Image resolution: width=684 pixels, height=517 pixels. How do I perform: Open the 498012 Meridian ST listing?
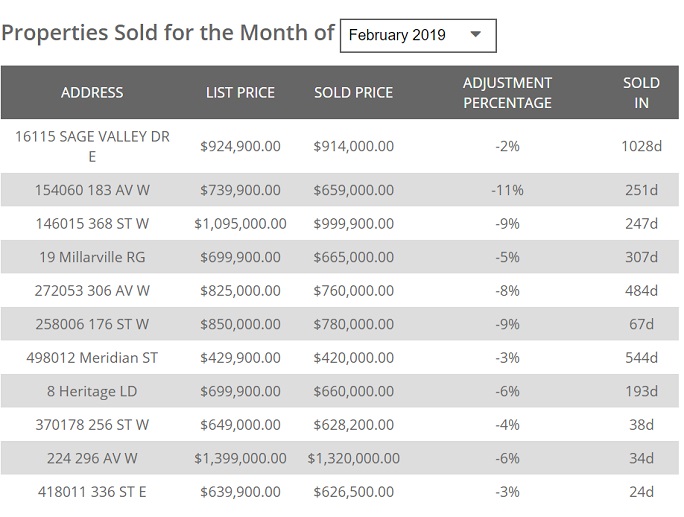[x=92, y=358]
